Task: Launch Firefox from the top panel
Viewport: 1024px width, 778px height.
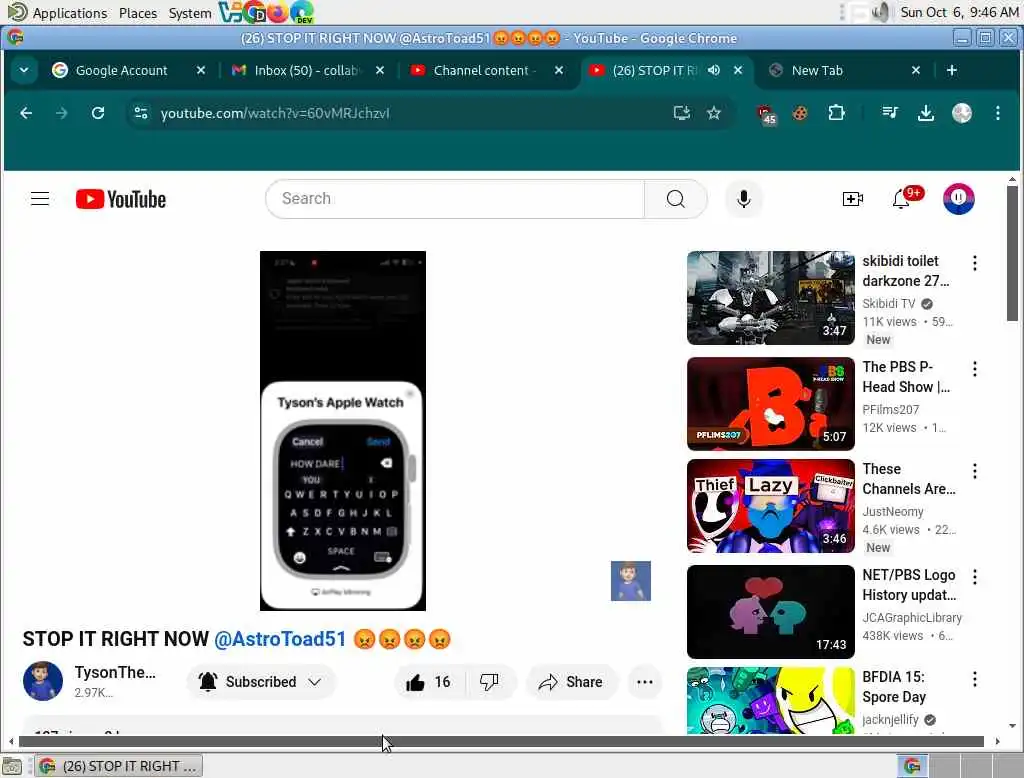Action: pyautogui.click(x=278, y=12)
